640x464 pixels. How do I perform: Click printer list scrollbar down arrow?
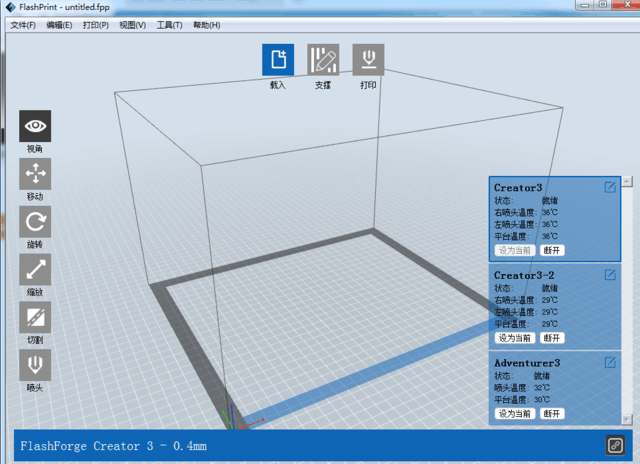pyautogui.click(x=627, y=420)
